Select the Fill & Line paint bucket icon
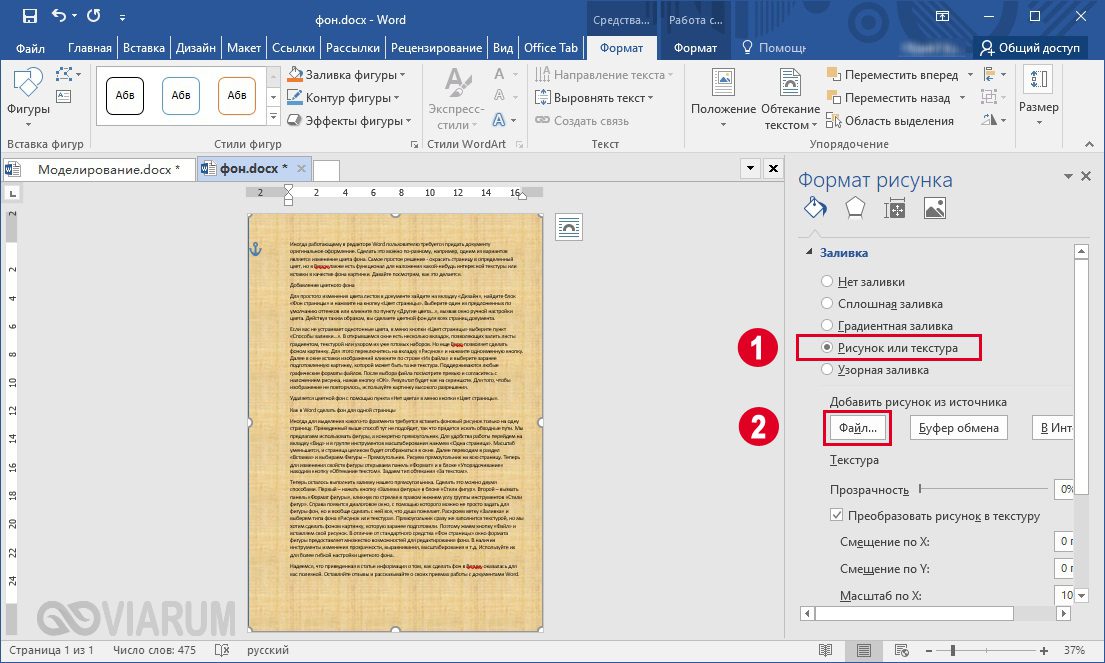 click(x=815, y=209)
